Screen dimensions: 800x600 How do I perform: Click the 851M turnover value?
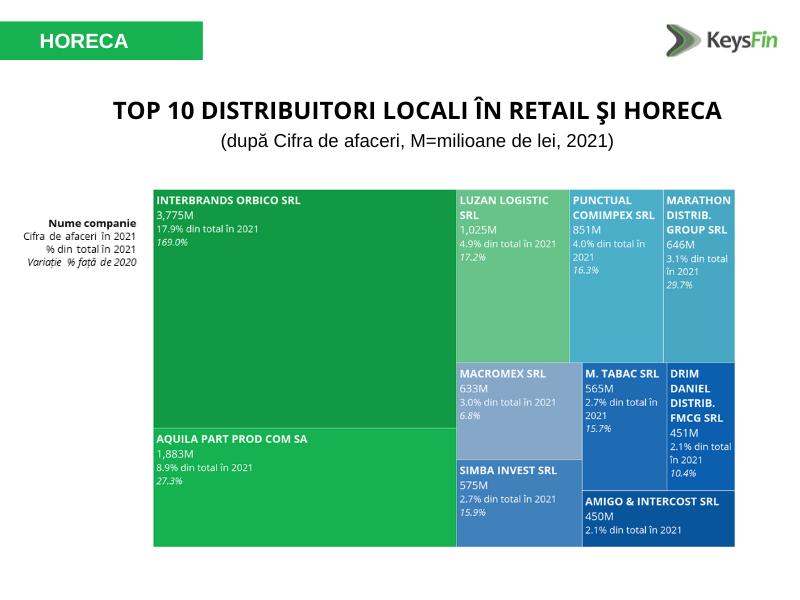tap(586, 230)
